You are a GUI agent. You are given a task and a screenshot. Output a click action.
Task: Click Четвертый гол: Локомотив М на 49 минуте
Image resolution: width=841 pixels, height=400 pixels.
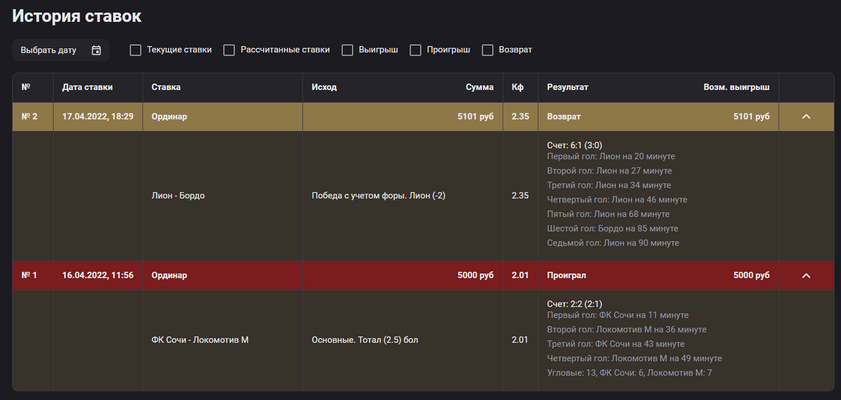click(635, 358)
